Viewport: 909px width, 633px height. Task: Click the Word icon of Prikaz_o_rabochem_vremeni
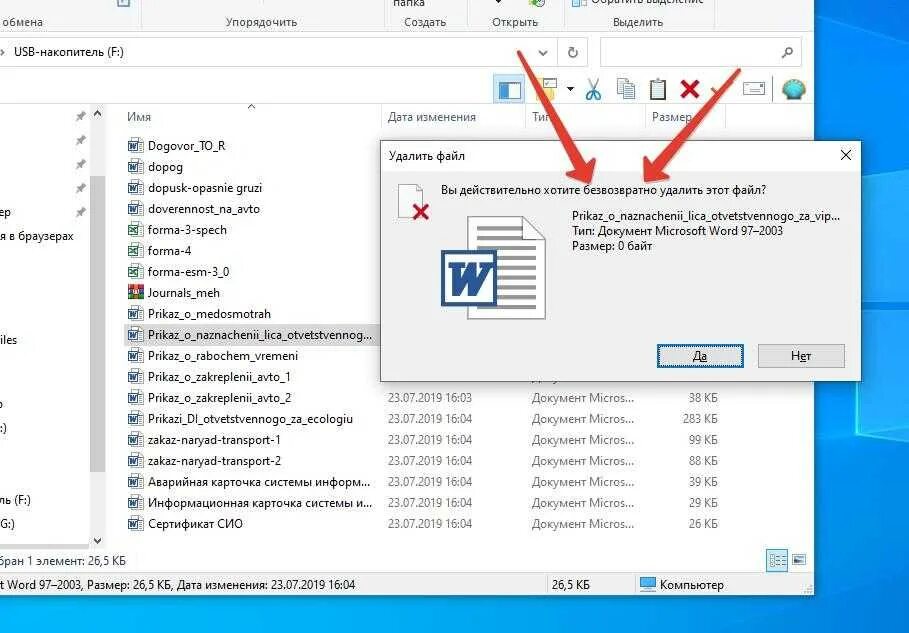point(135,355)
